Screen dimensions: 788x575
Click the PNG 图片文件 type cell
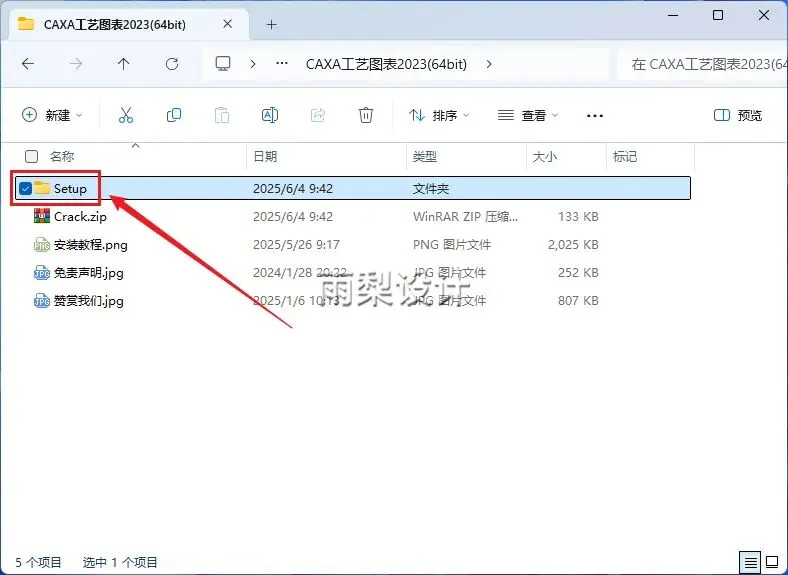(452, 245)
